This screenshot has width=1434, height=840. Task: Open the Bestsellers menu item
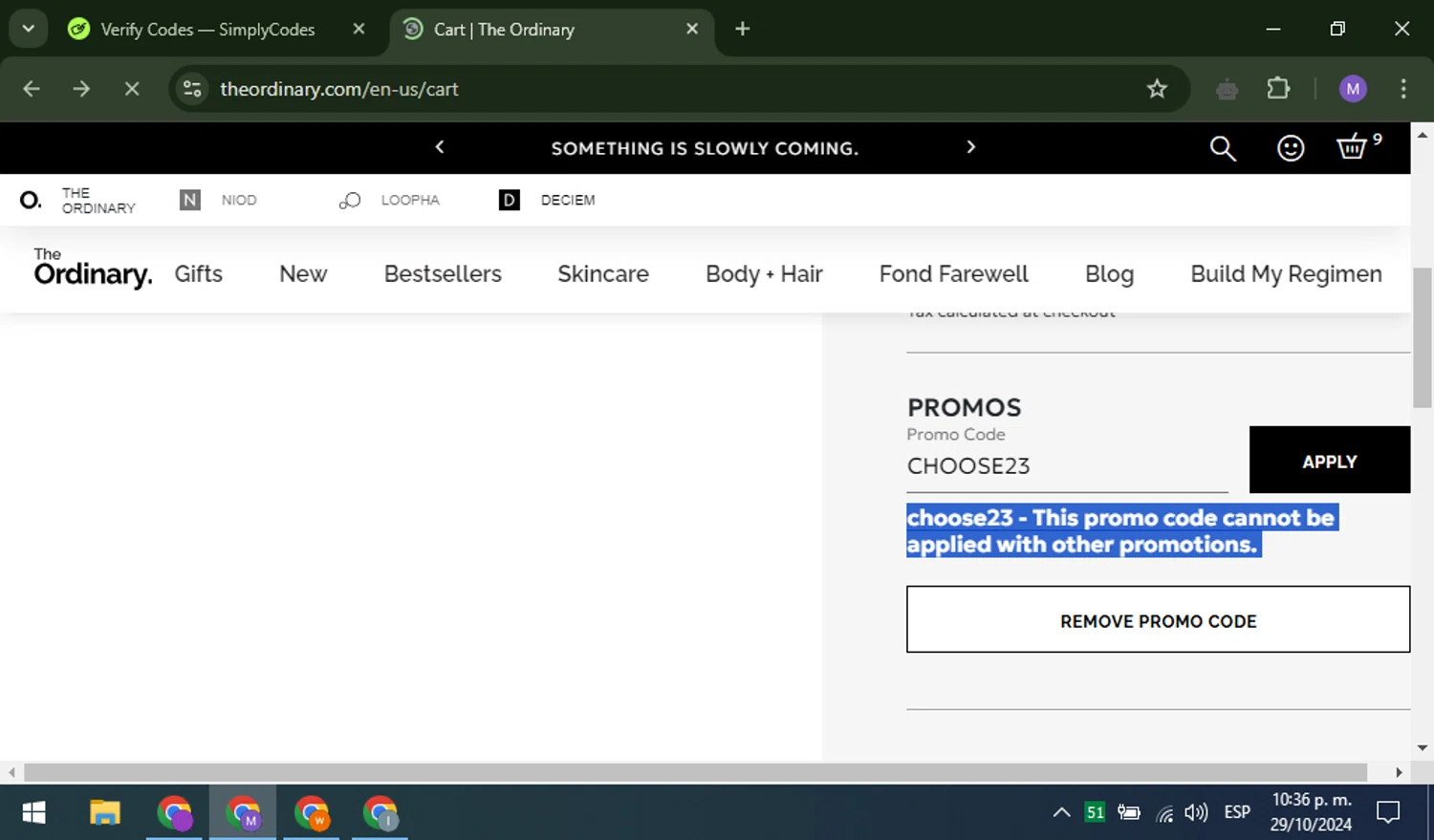pos(443,274)
